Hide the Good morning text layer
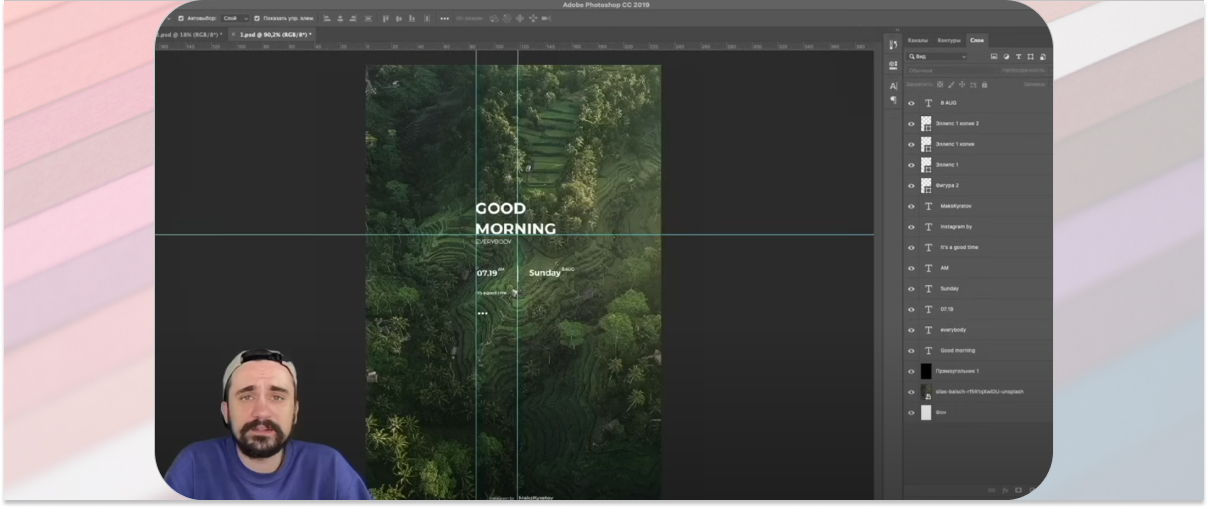 pos(911,351)
